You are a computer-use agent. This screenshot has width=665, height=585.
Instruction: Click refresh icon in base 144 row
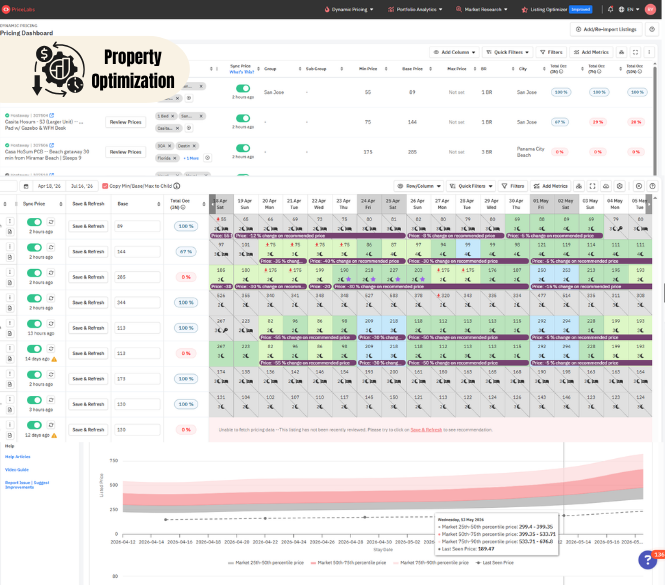pos(51,247)
